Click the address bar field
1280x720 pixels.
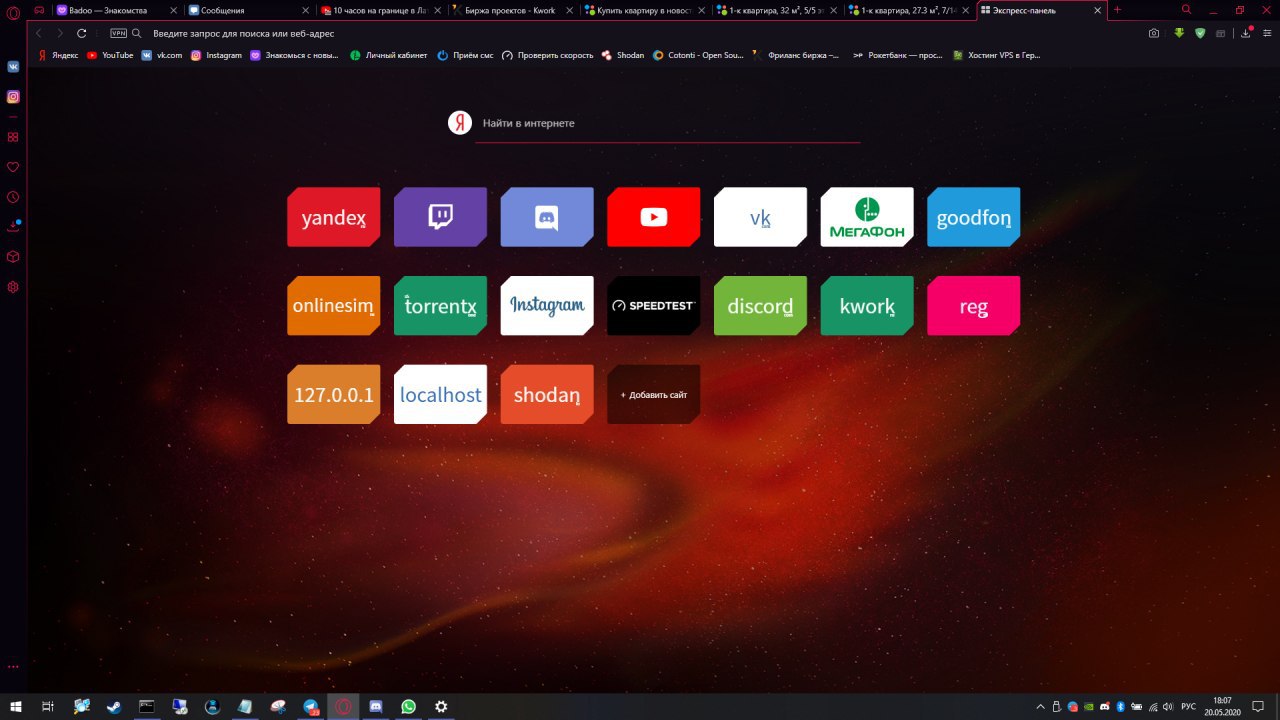point(640,33)
